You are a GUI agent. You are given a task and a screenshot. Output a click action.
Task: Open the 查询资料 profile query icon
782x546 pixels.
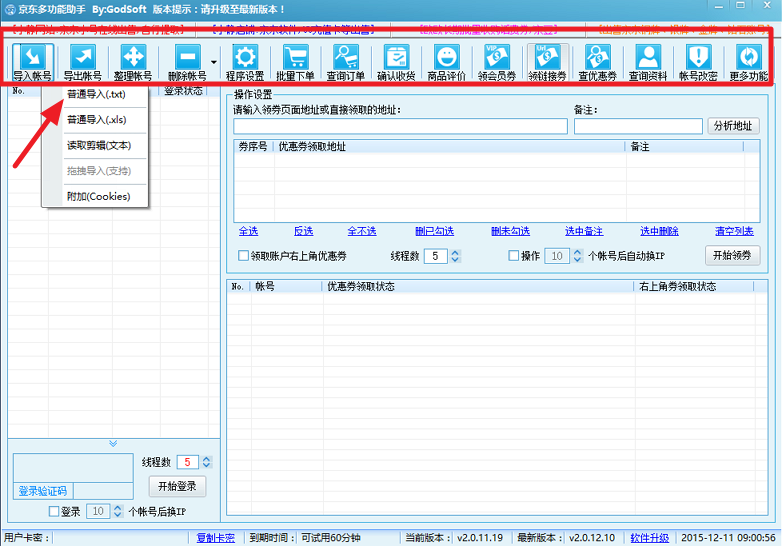tap(648, 62)
